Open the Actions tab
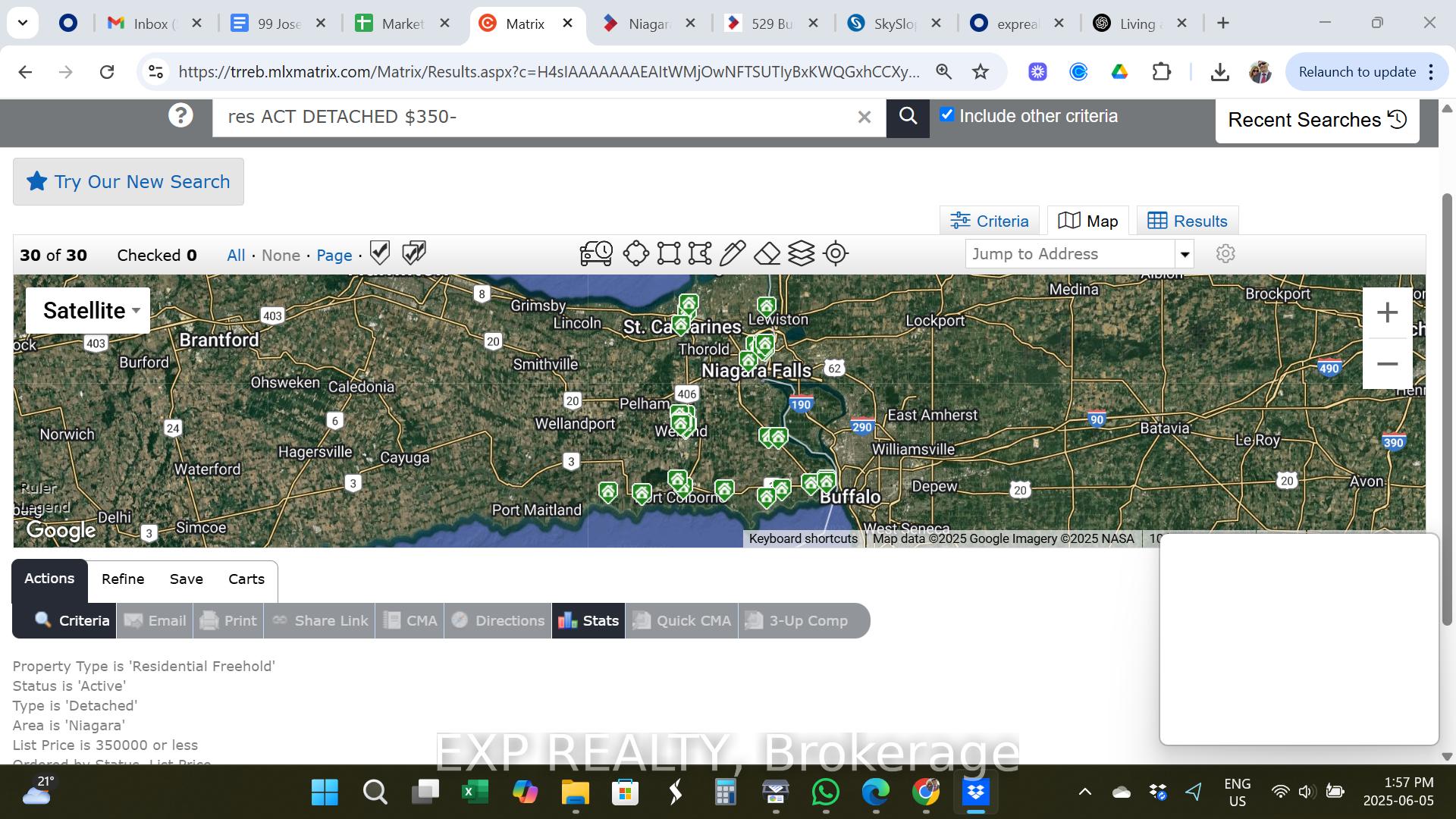Image resolution: width=1456 pixels, height=819 pixels. click(x=49, y=579)
